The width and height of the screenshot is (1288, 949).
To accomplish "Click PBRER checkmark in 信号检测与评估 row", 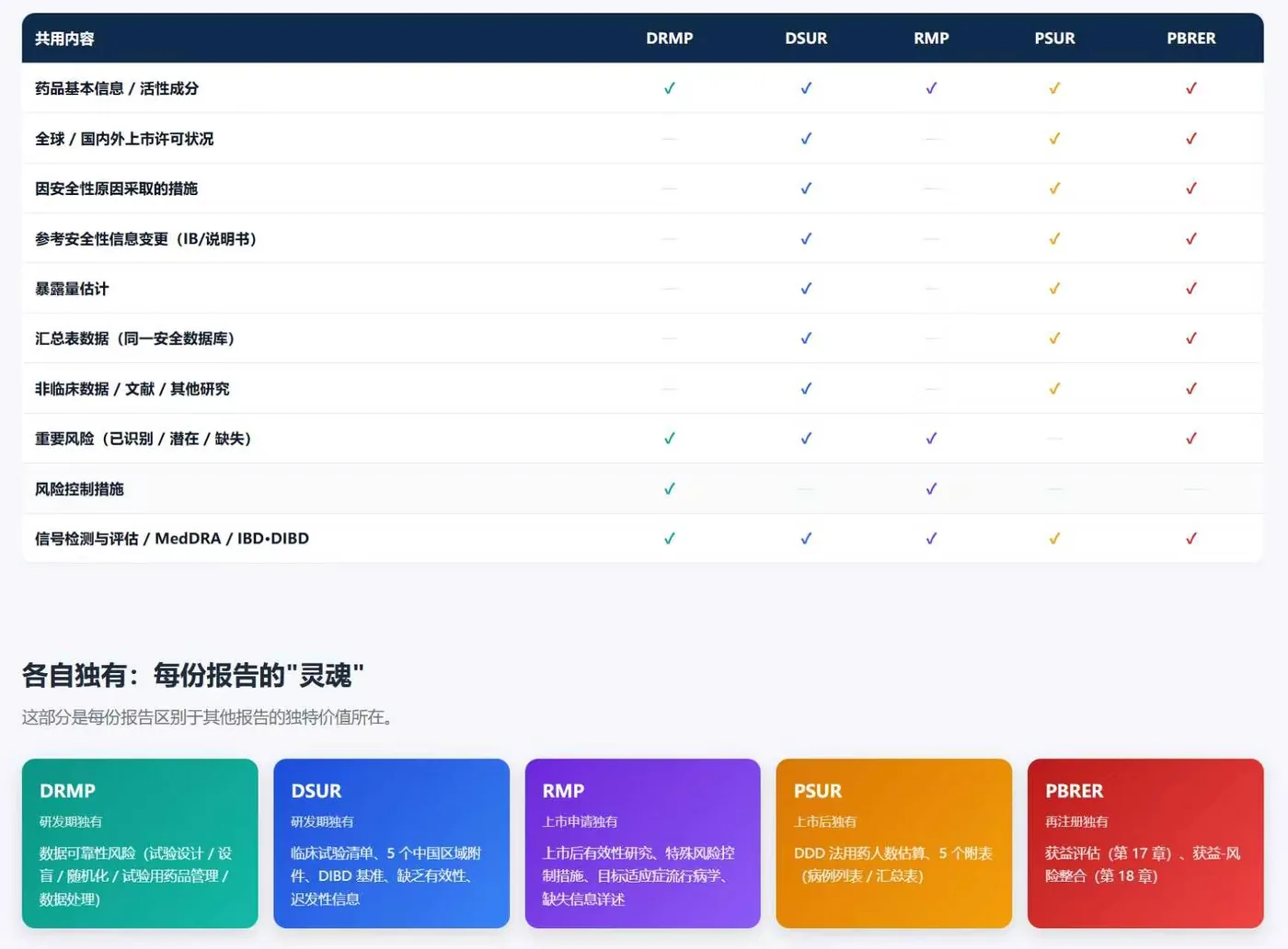I will [x=1191, y=539].
